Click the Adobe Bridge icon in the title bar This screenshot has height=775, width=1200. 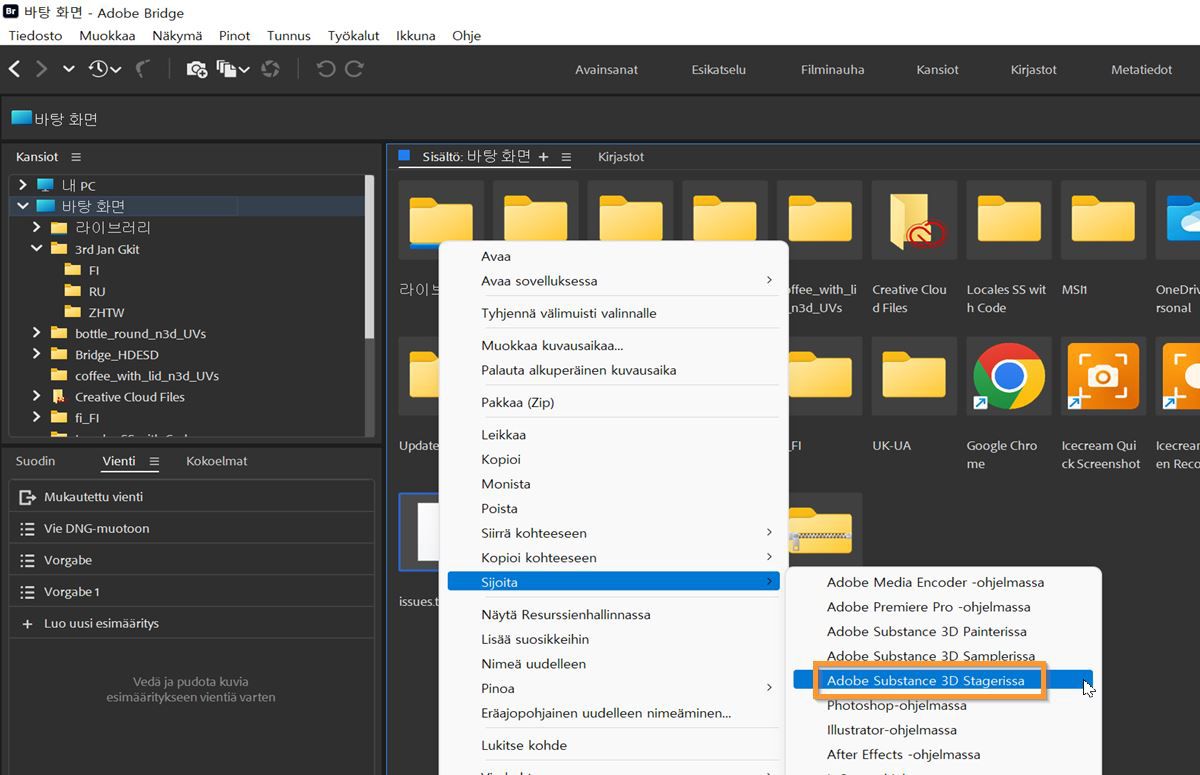pyautogui.click(x=11, y=13)
